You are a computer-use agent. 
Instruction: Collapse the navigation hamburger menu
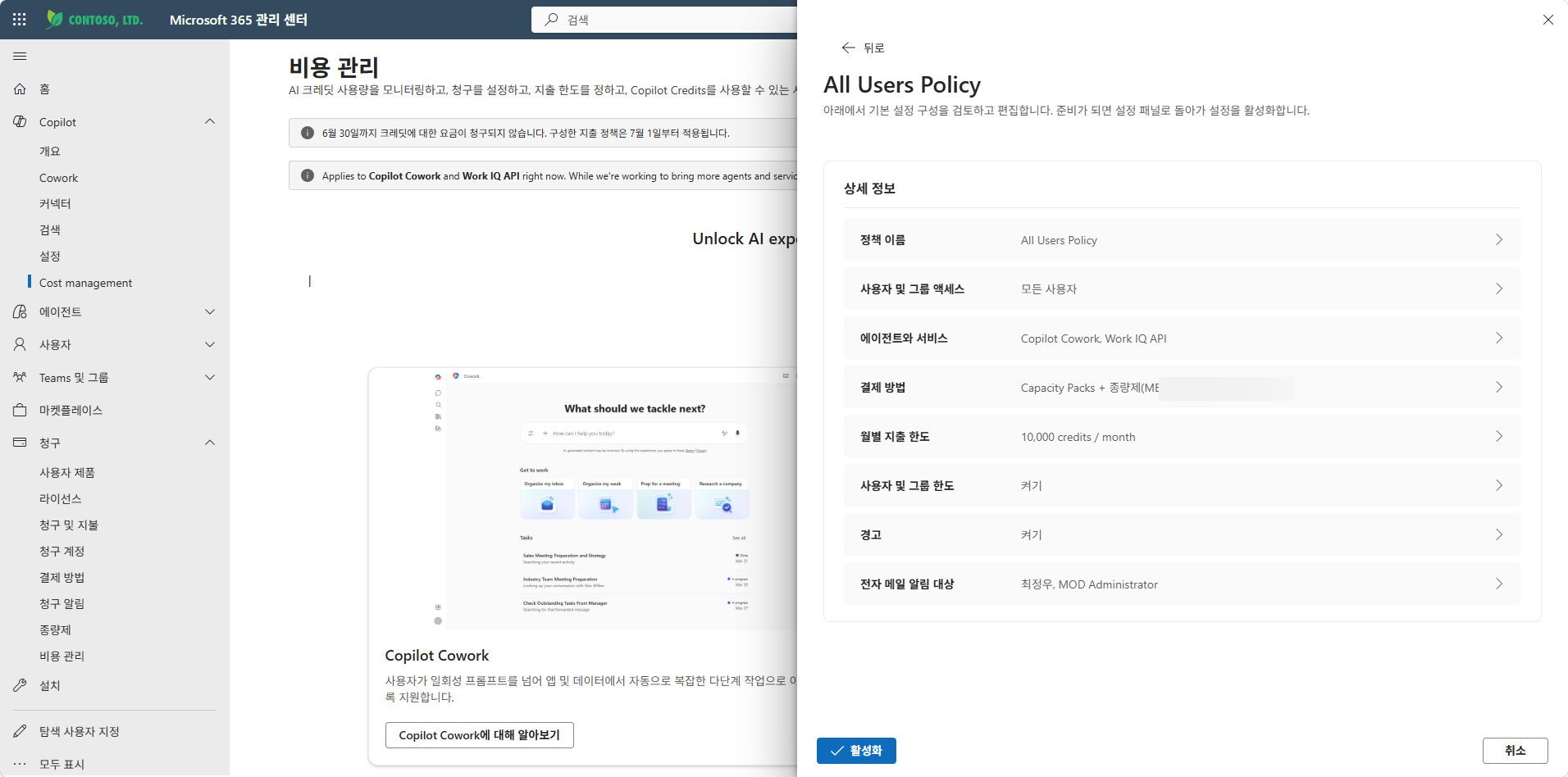point(20,56)
